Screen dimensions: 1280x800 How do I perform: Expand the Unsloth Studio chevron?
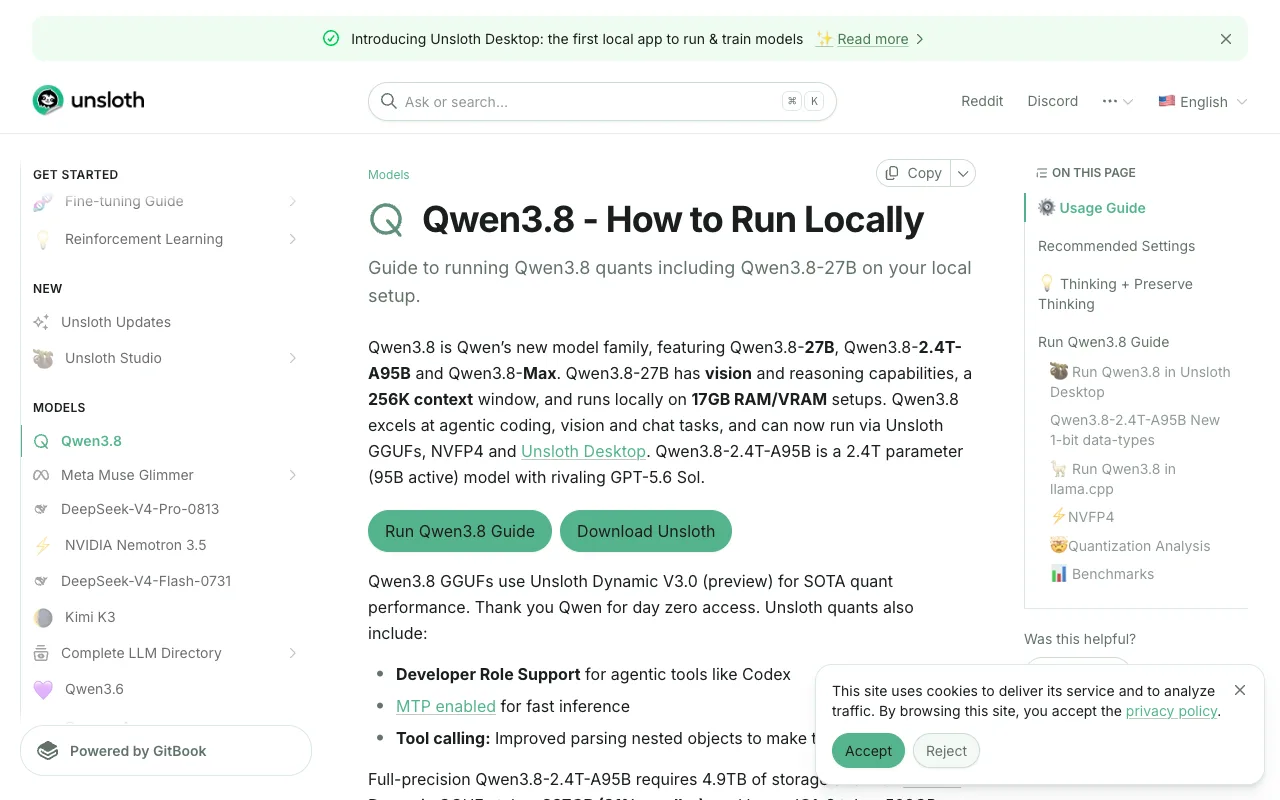[x=292, y=358]
